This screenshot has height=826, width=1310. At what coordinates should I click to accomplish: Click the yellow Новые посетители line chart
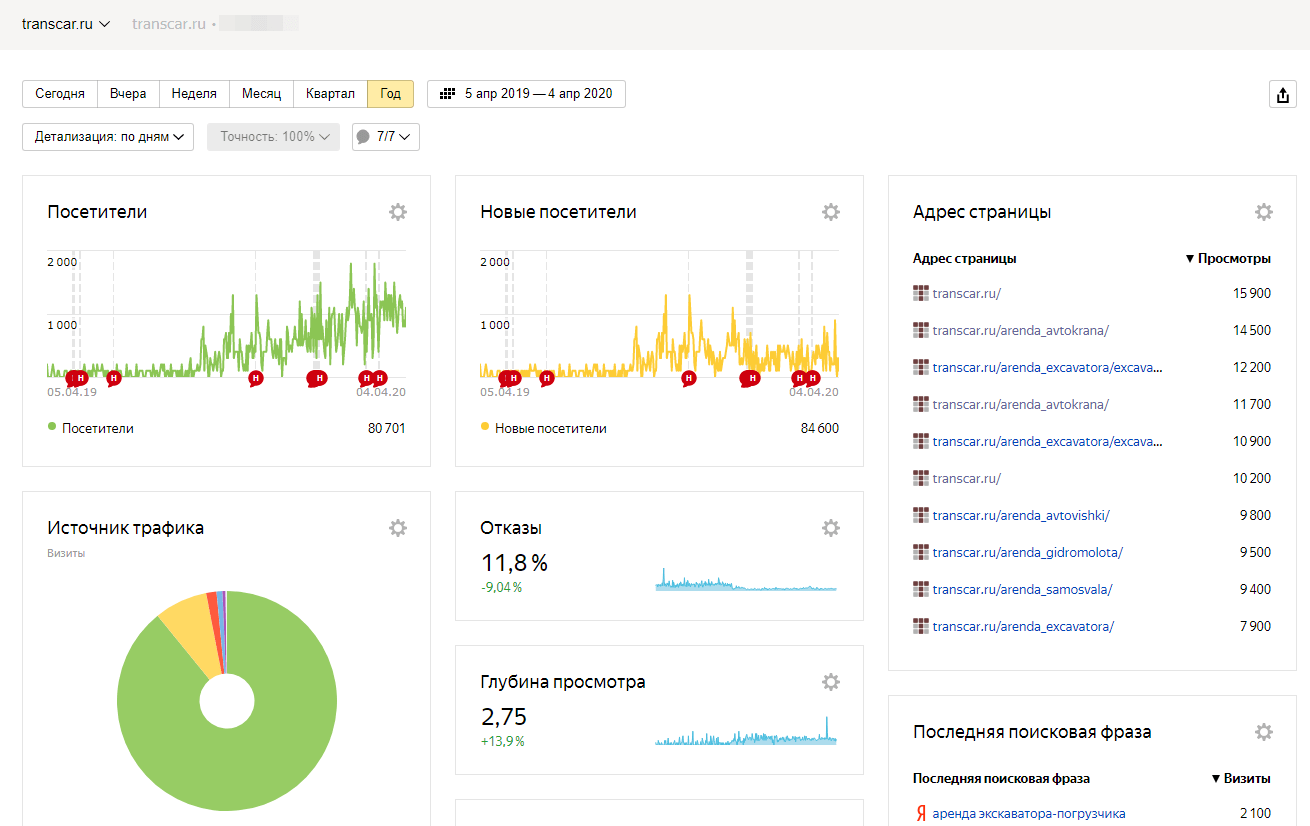[x=660, y=335]
